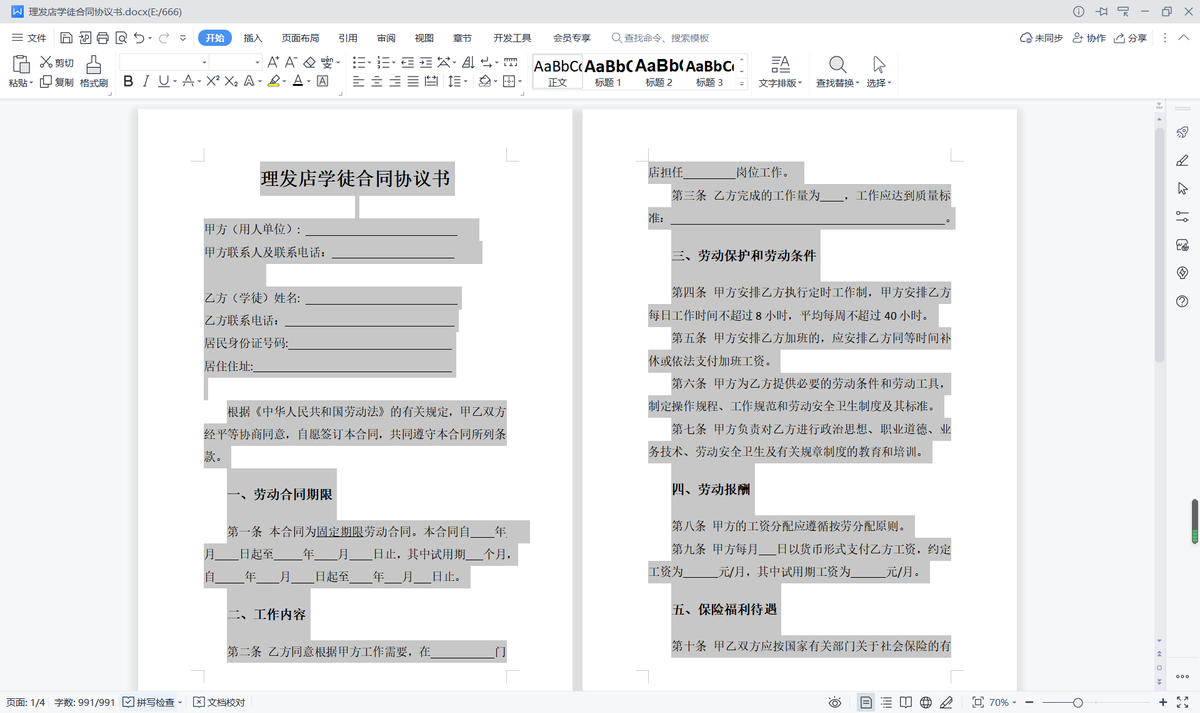This screenshot has height=713, width=1200.
Task: Expand line spacing dropdown
Action: pyautogui.click(x=465, y=81)
